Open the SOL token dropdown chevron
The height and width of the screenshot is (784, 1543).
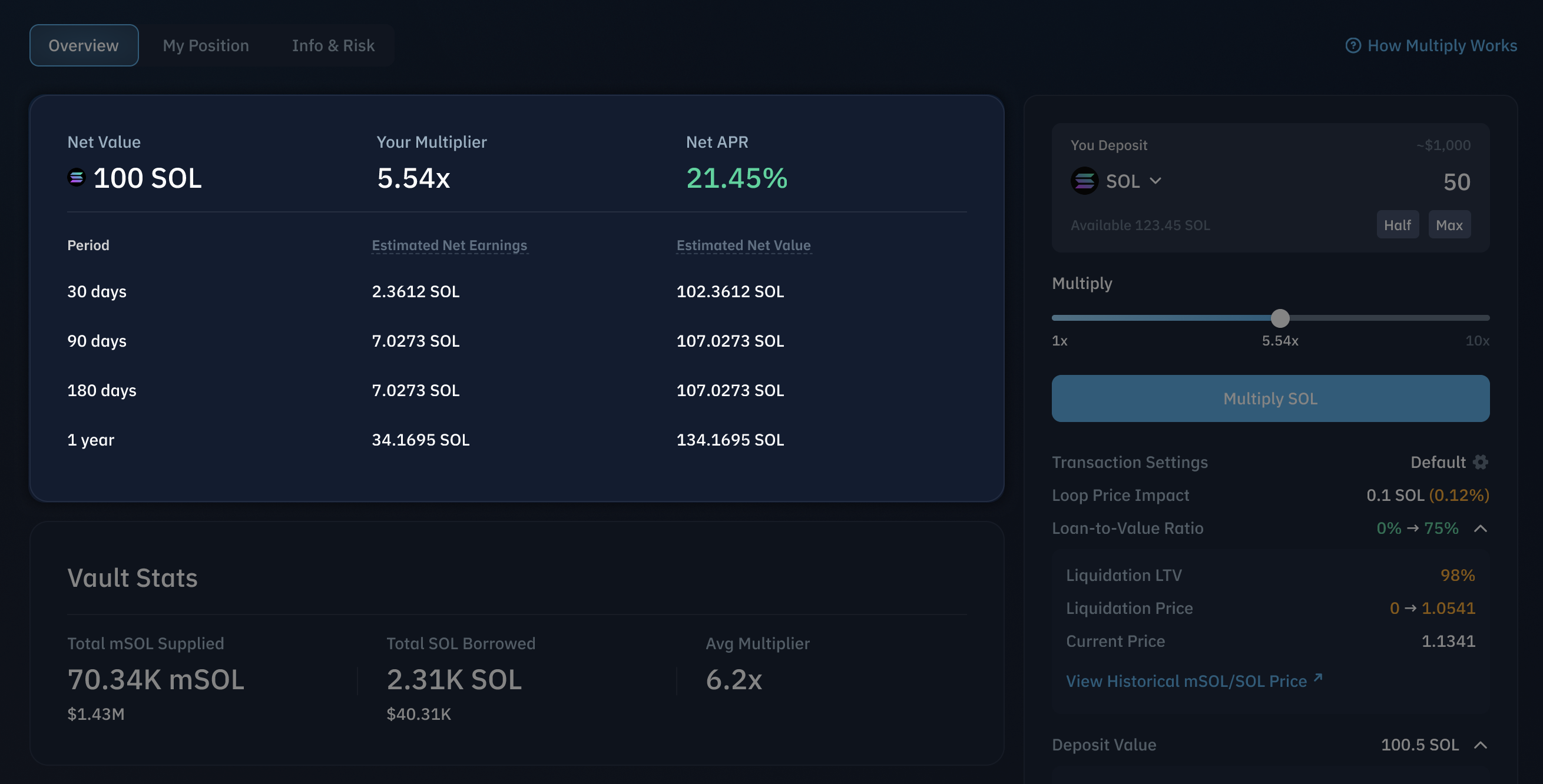pyautogui.click(x=1155, y=181)
